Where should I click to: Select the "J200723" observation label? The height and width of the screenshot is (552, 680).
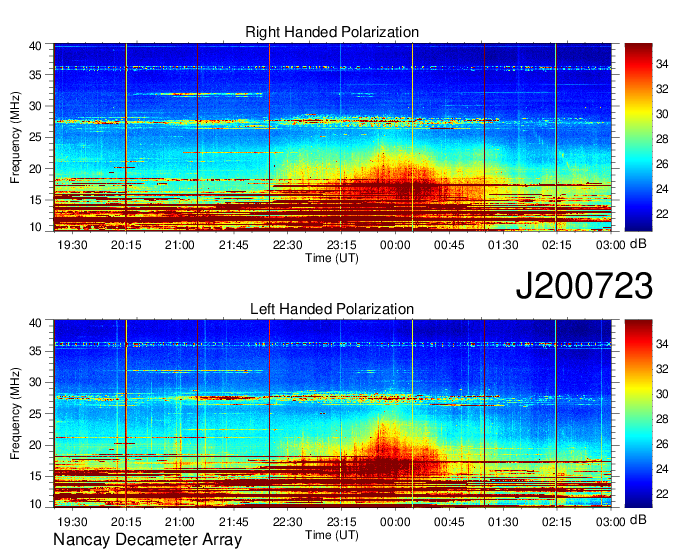tap(584, 286)
